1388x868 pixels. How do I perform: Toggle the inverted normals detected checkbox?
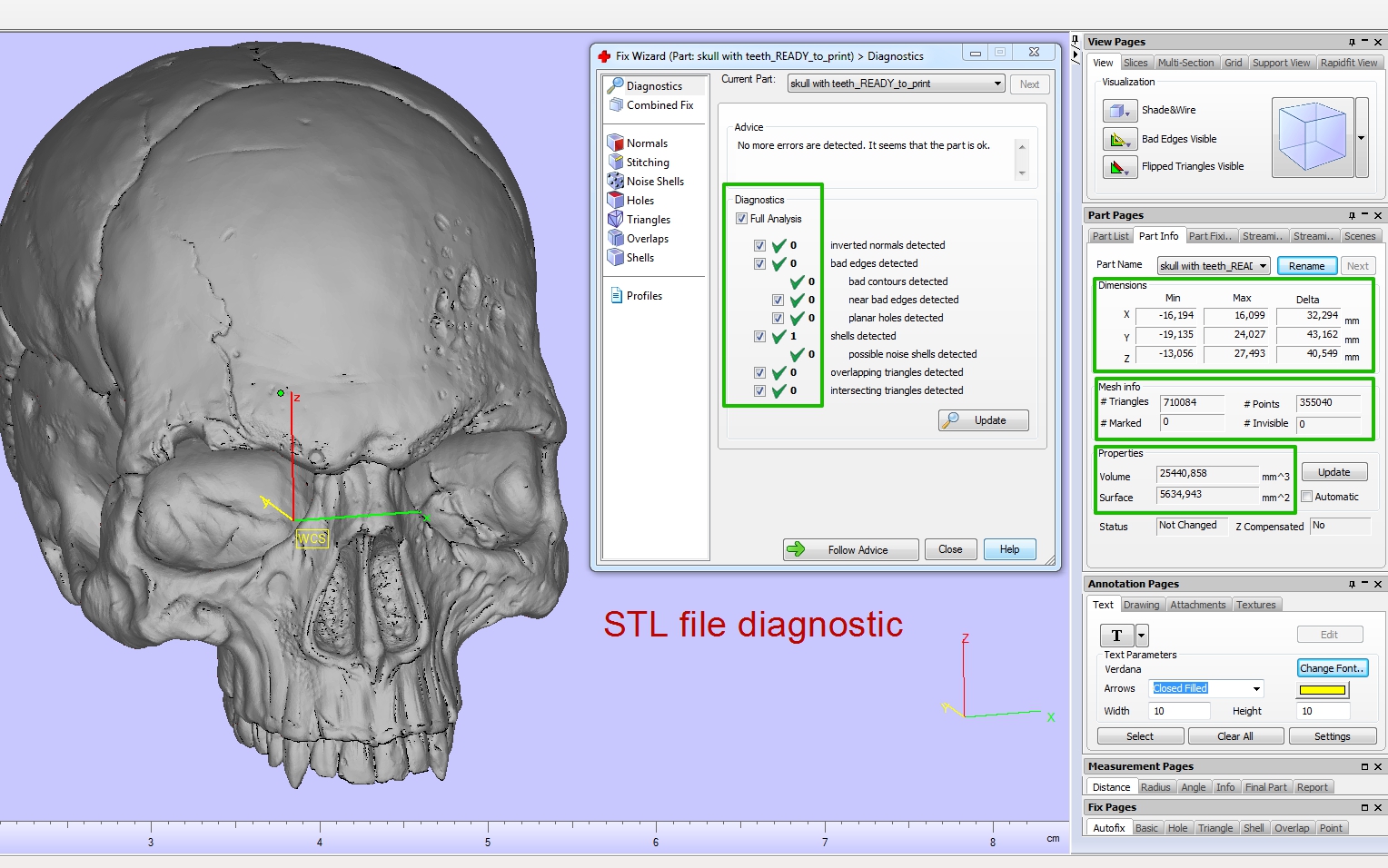(759, 245)
